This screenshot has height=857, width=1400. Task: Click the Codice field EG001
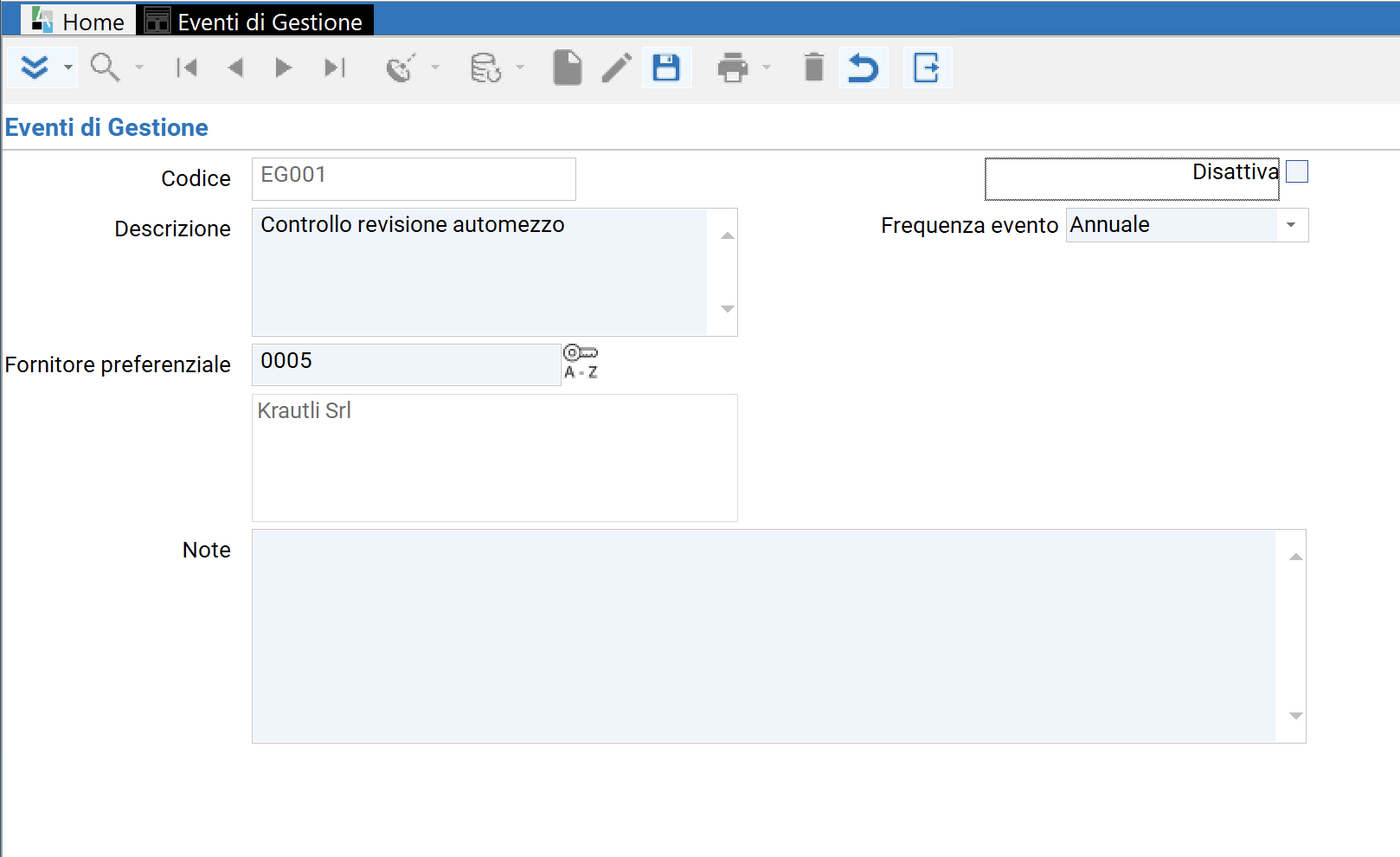point(414,178)
